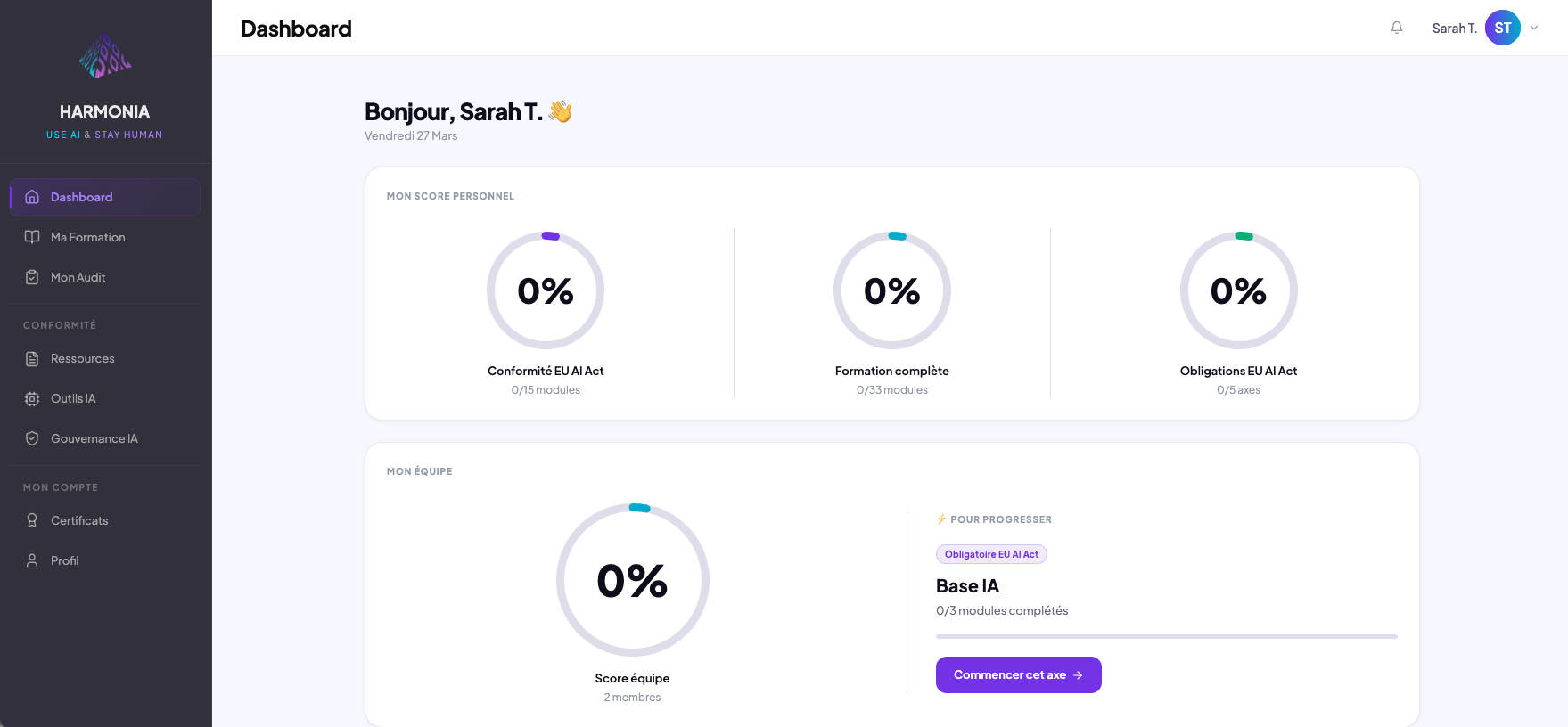This screenshot has width=1568, height=727.
Task: Click the Outils IA chip icon
Action: click(x=32, y=398)
